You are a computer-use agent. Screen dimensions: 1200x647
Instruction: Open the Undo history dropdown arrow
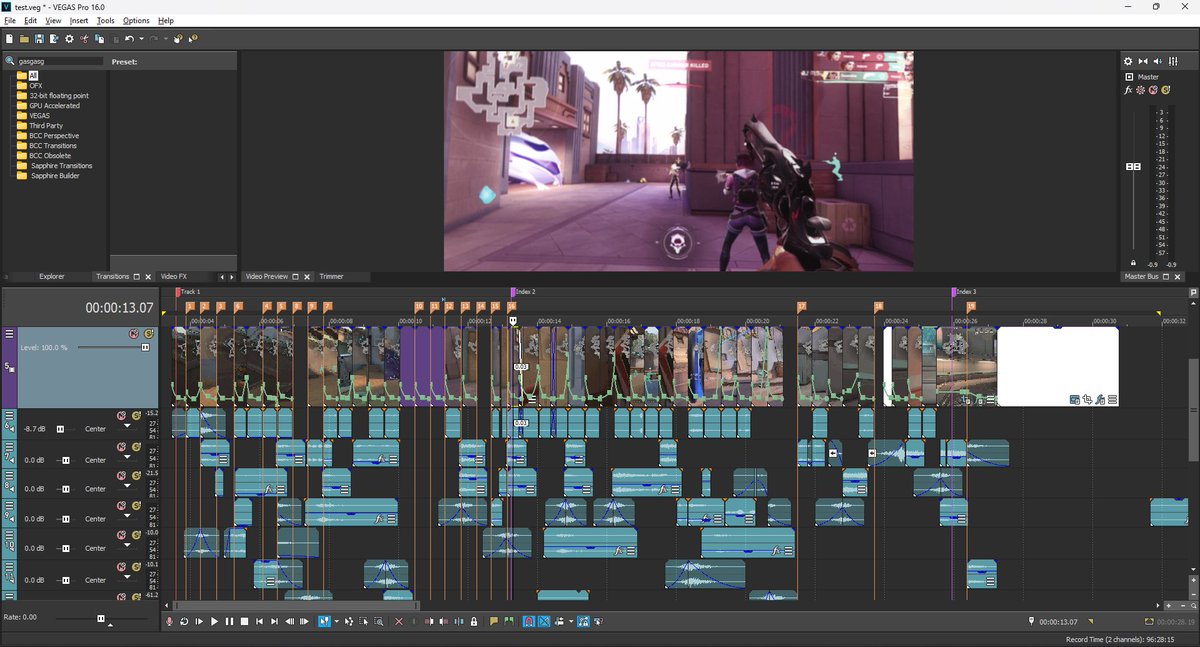pyautogui.click(x=141, y=39)
